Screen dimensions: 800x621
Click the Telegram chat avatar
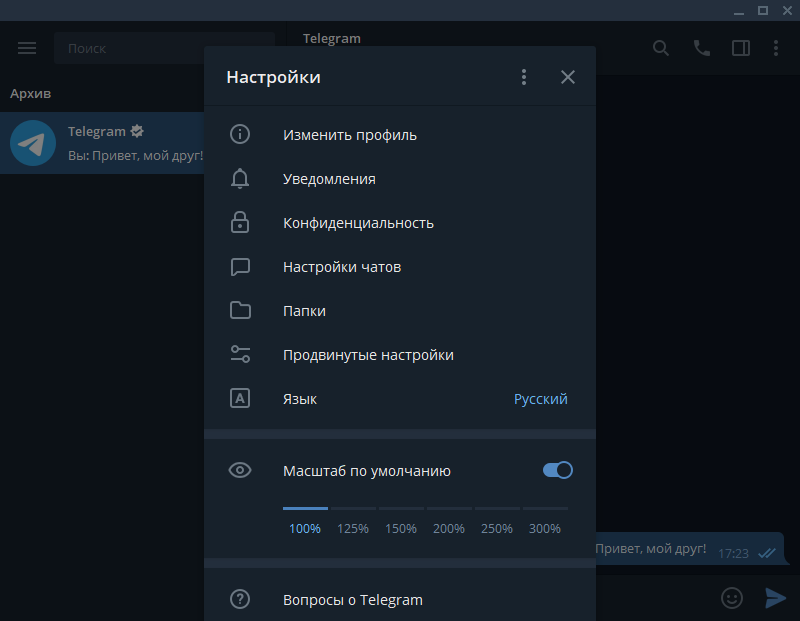[x=33, y=143]
